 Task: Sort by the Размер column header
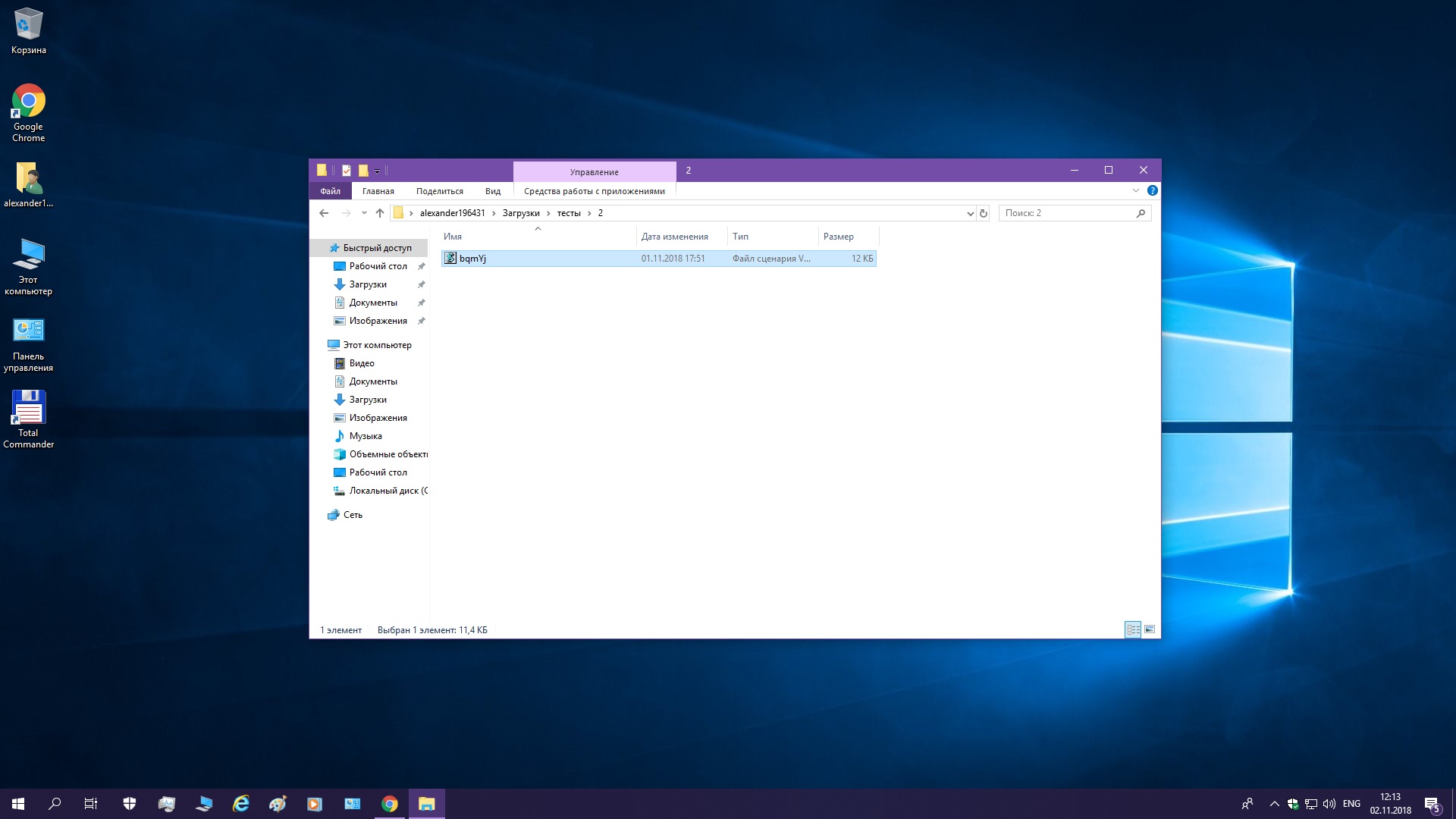[839, 237]
